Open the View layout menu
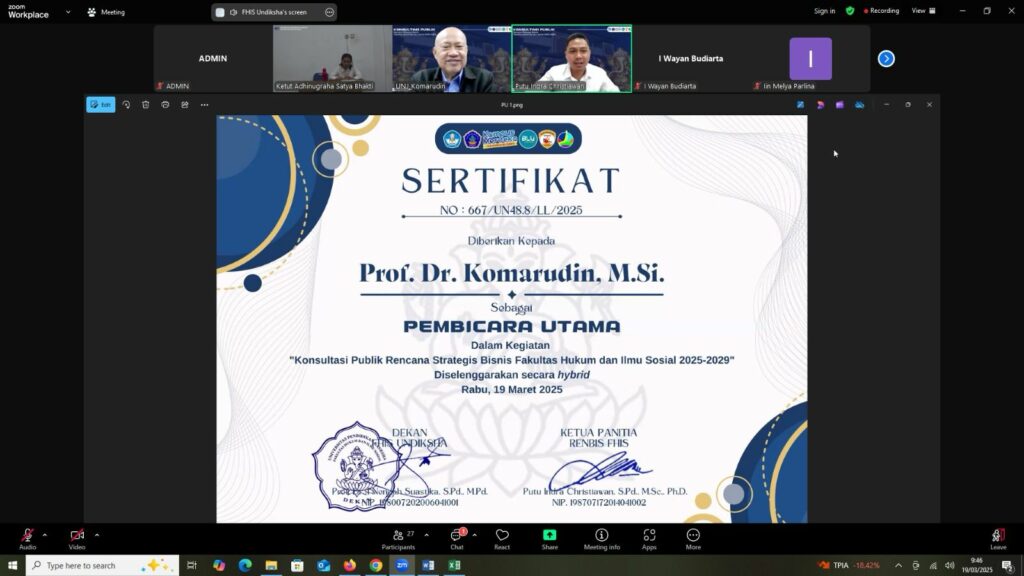Viewport: 1024px width, 576px height. (921, 11)
